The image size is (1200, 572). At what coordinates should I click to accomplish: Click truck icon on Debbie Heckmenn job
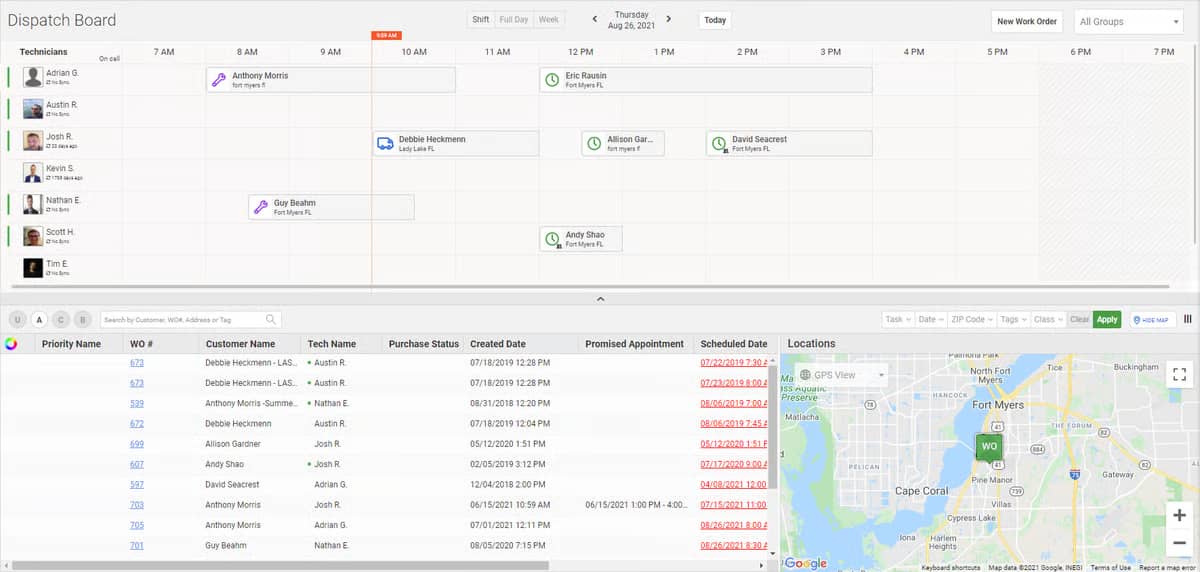tap(385, 144)
